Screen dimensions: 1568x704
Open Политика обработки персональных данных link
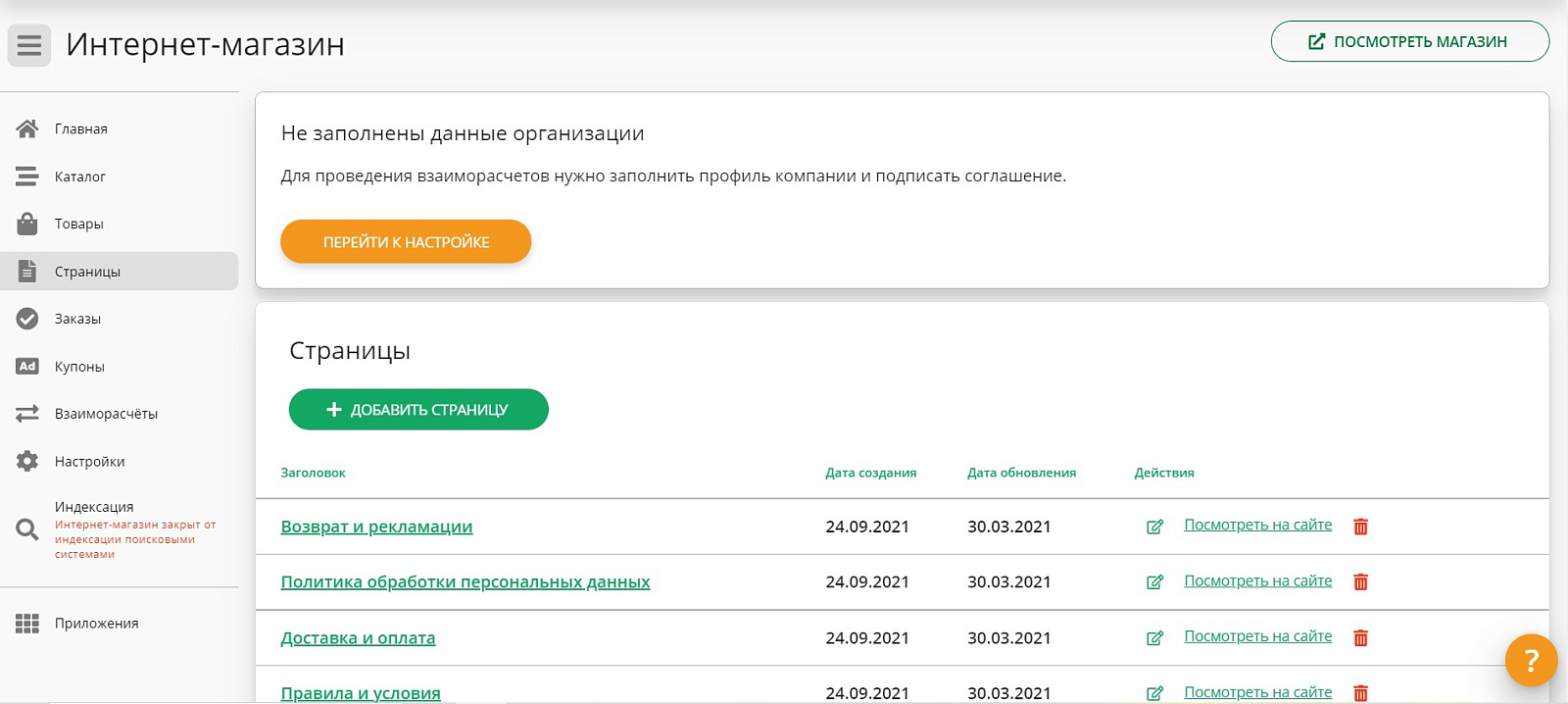coord(465,582)
